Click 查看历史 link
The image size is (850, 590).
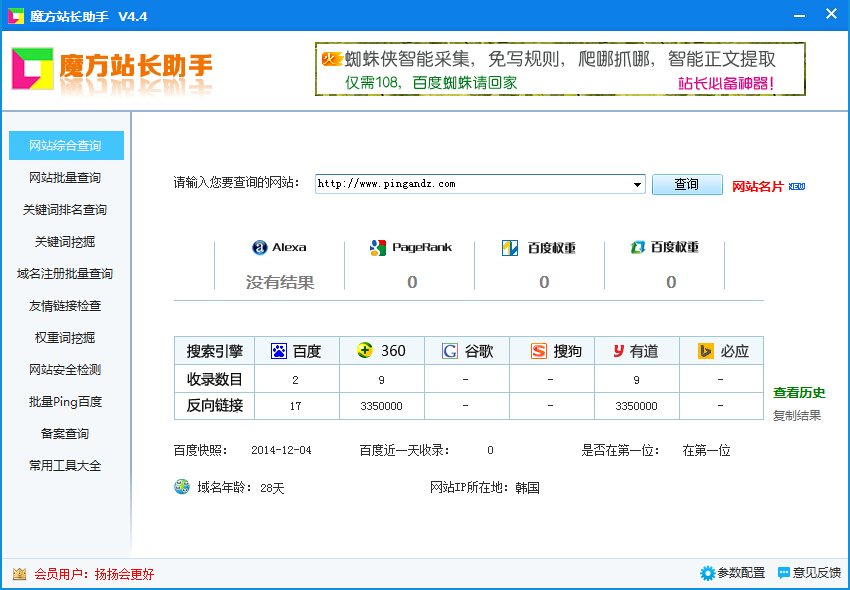tap(799, 392)
